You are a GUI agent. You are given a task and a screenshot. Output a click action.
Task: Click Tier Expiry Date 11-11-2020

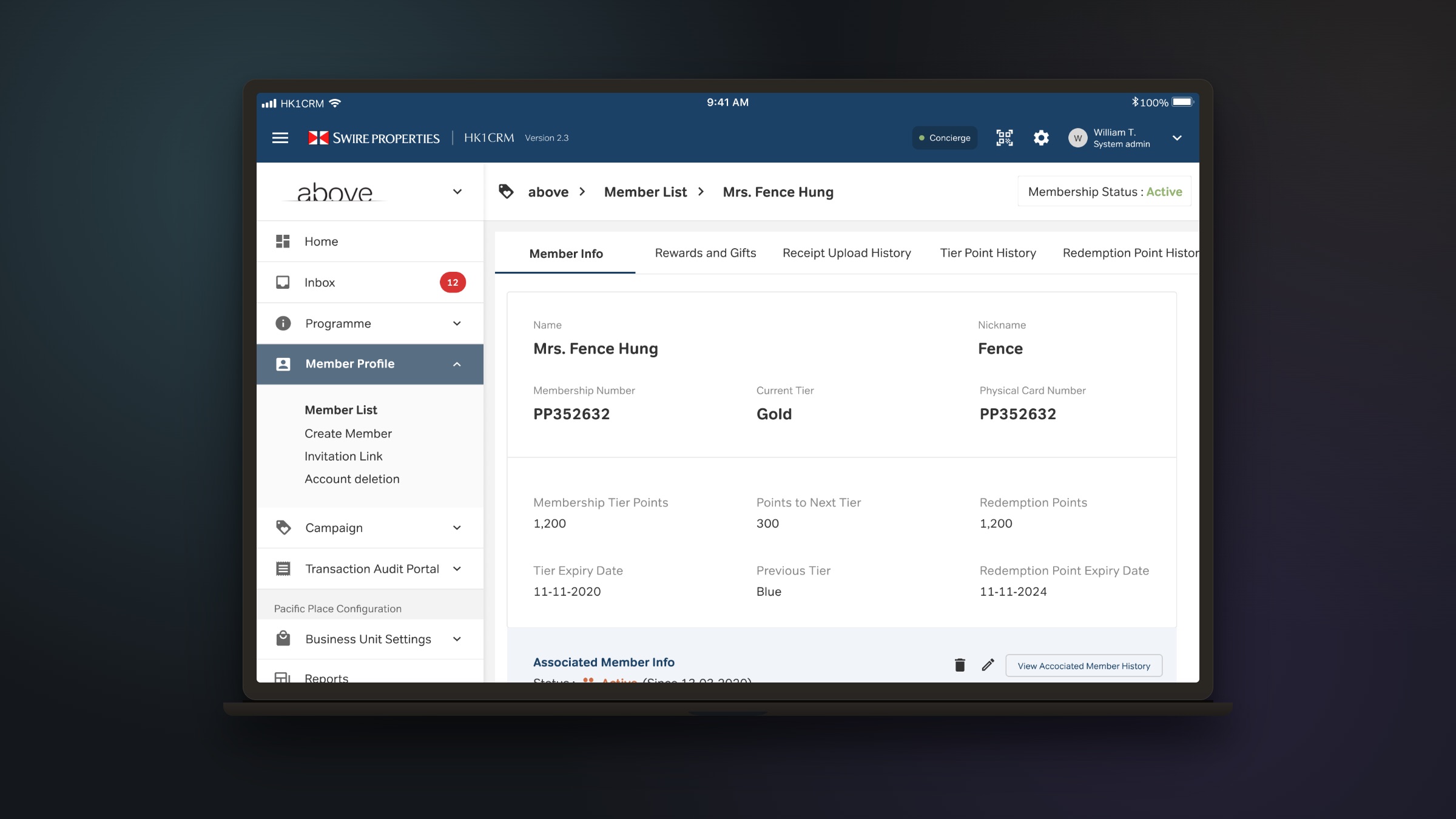[567, 591]
